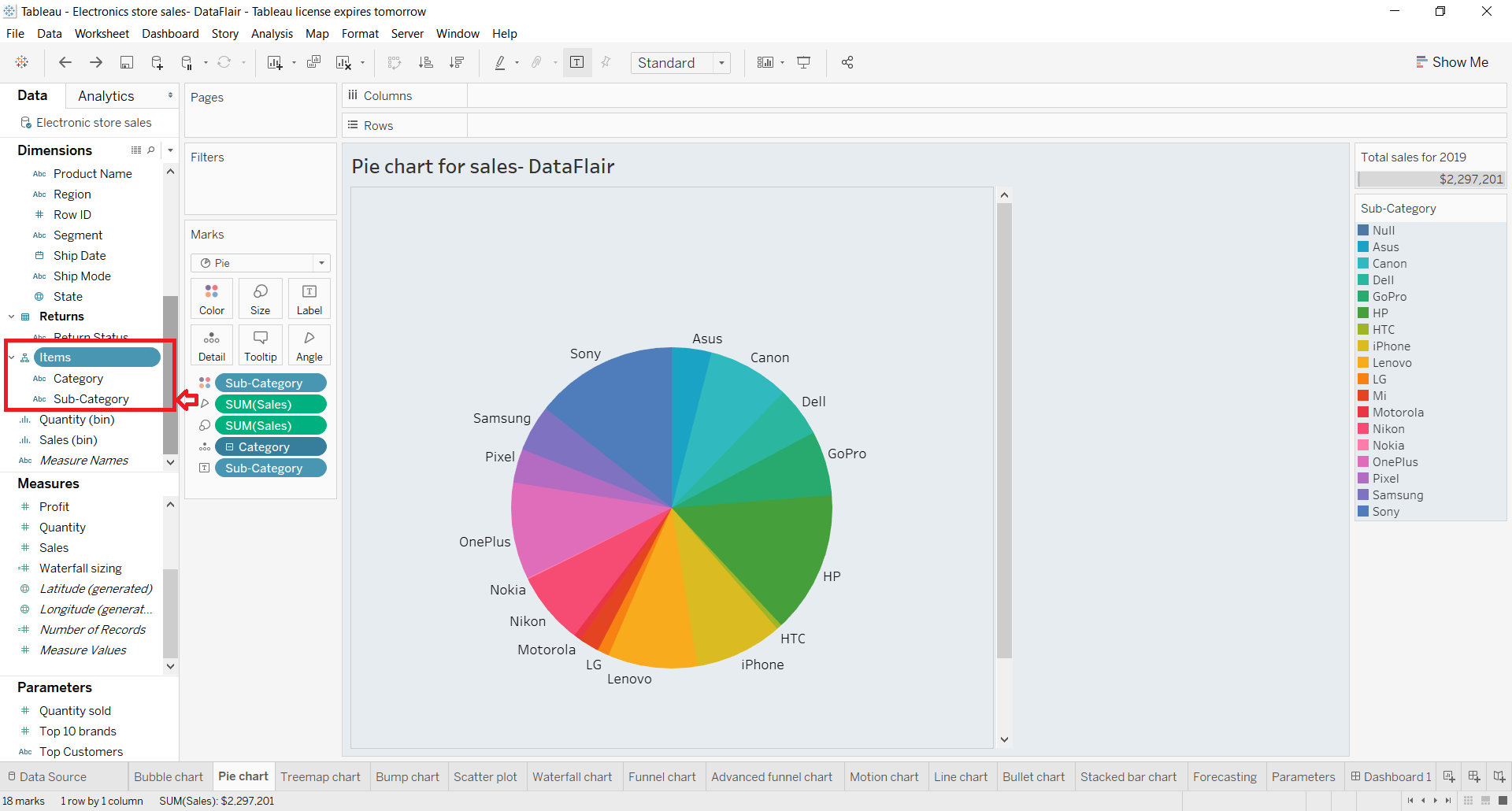1512x811 pixels.
Task: Remove the Category pill from Detail
Action: [270, 446]
